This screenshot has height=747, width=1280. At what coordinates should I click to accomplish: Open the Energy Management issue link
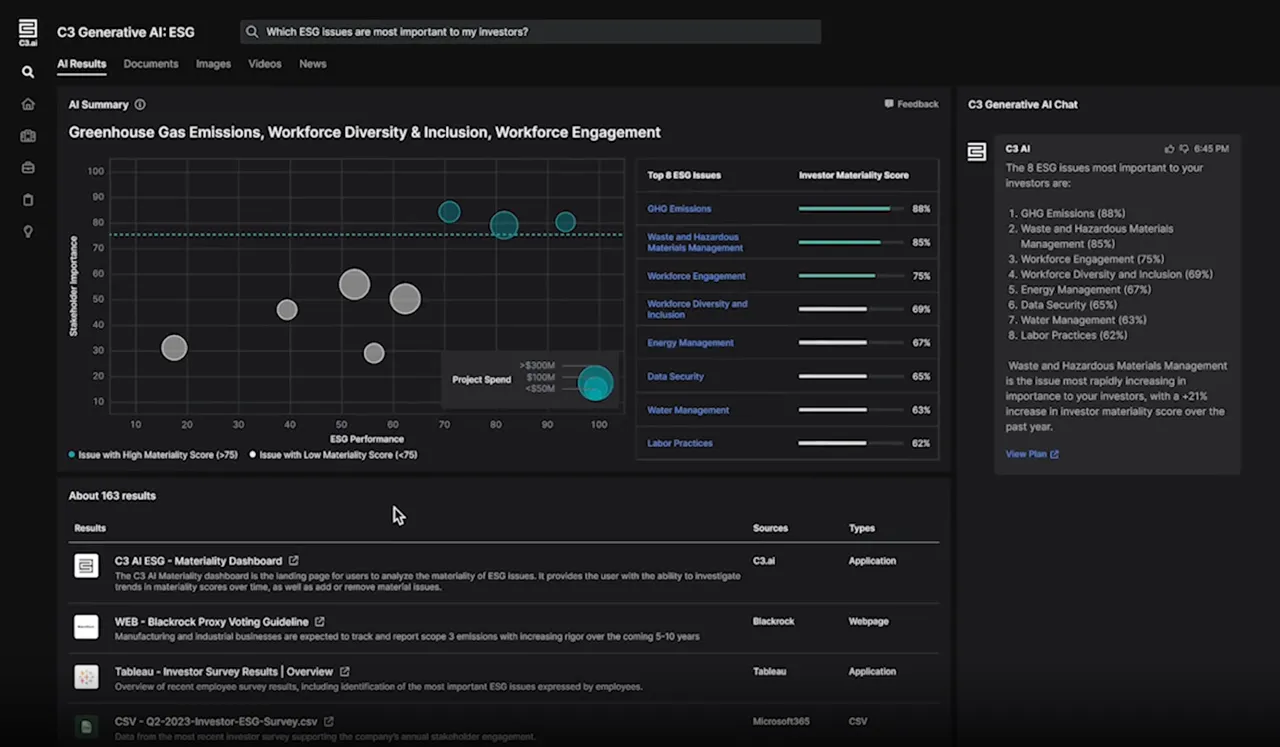690,343
